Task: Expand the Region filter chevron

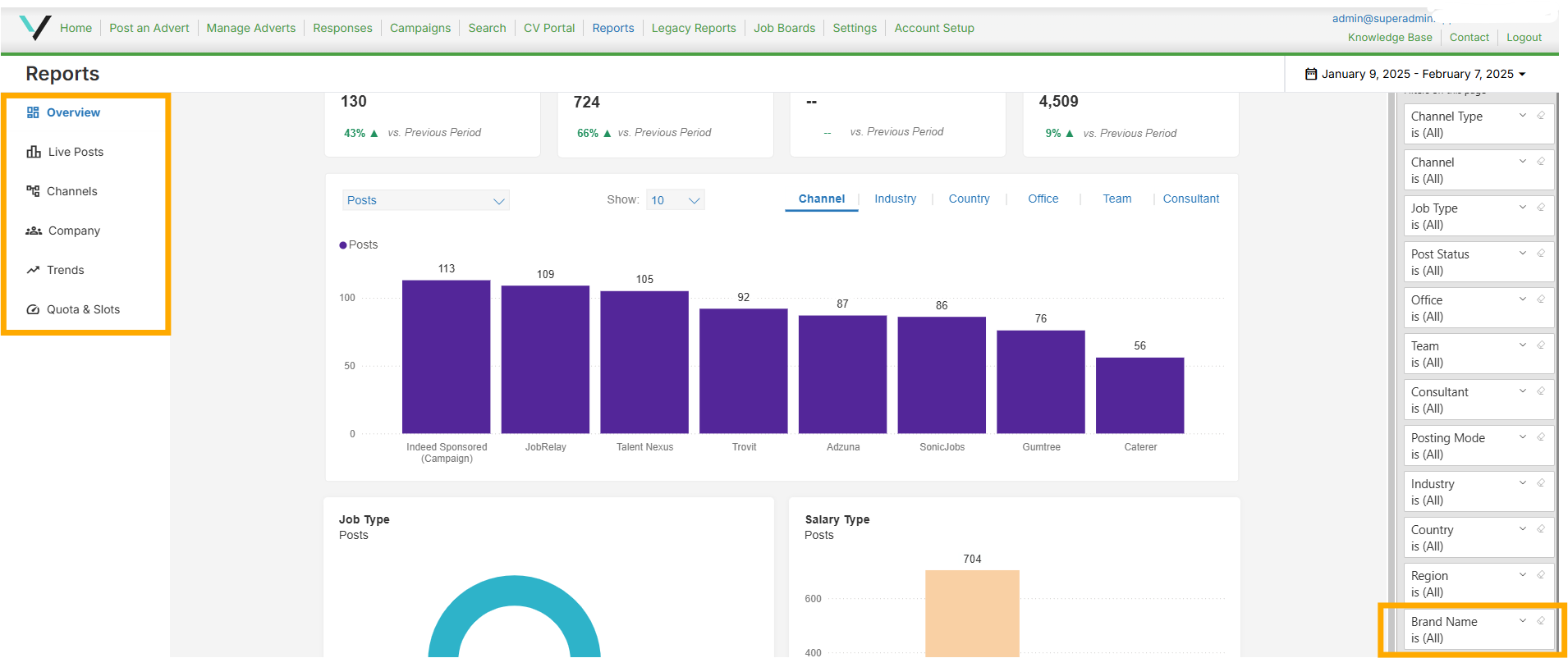Action: [1523, 575]
